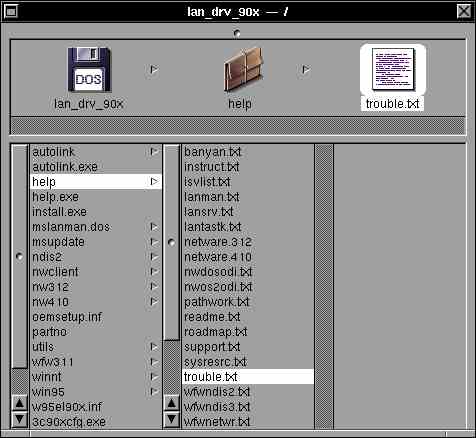Click arrow between lan_drv_90x and help icons
The width and height of the screenshot is (476, 438).
tap(154, 70)
